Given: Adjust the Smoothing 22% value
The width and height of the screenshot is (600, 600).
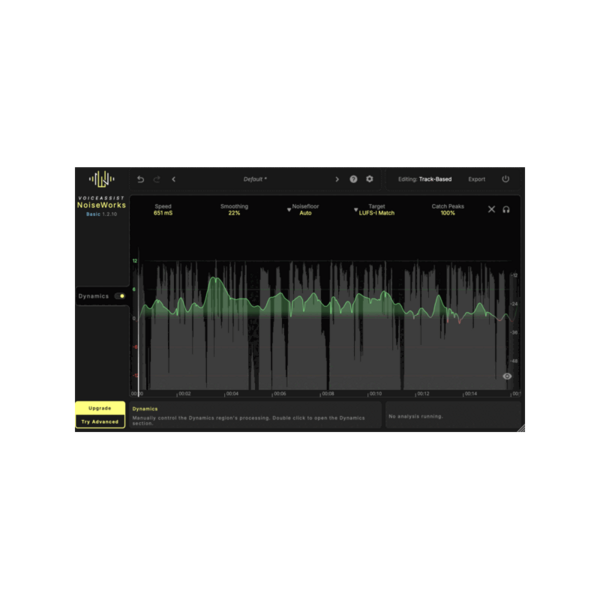Looking at the screenshot, I should point(234,210).
